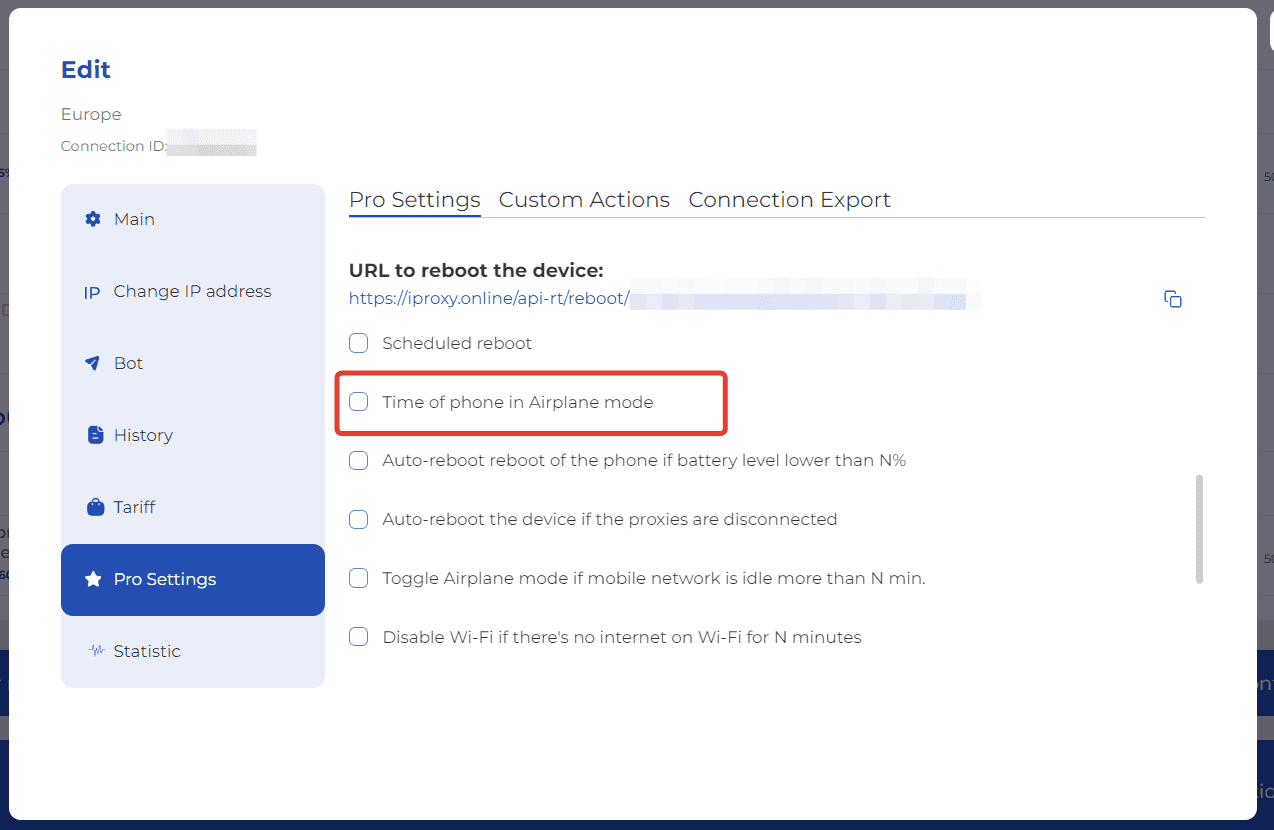Select the Pro Settings tab at top

(414, 200)
